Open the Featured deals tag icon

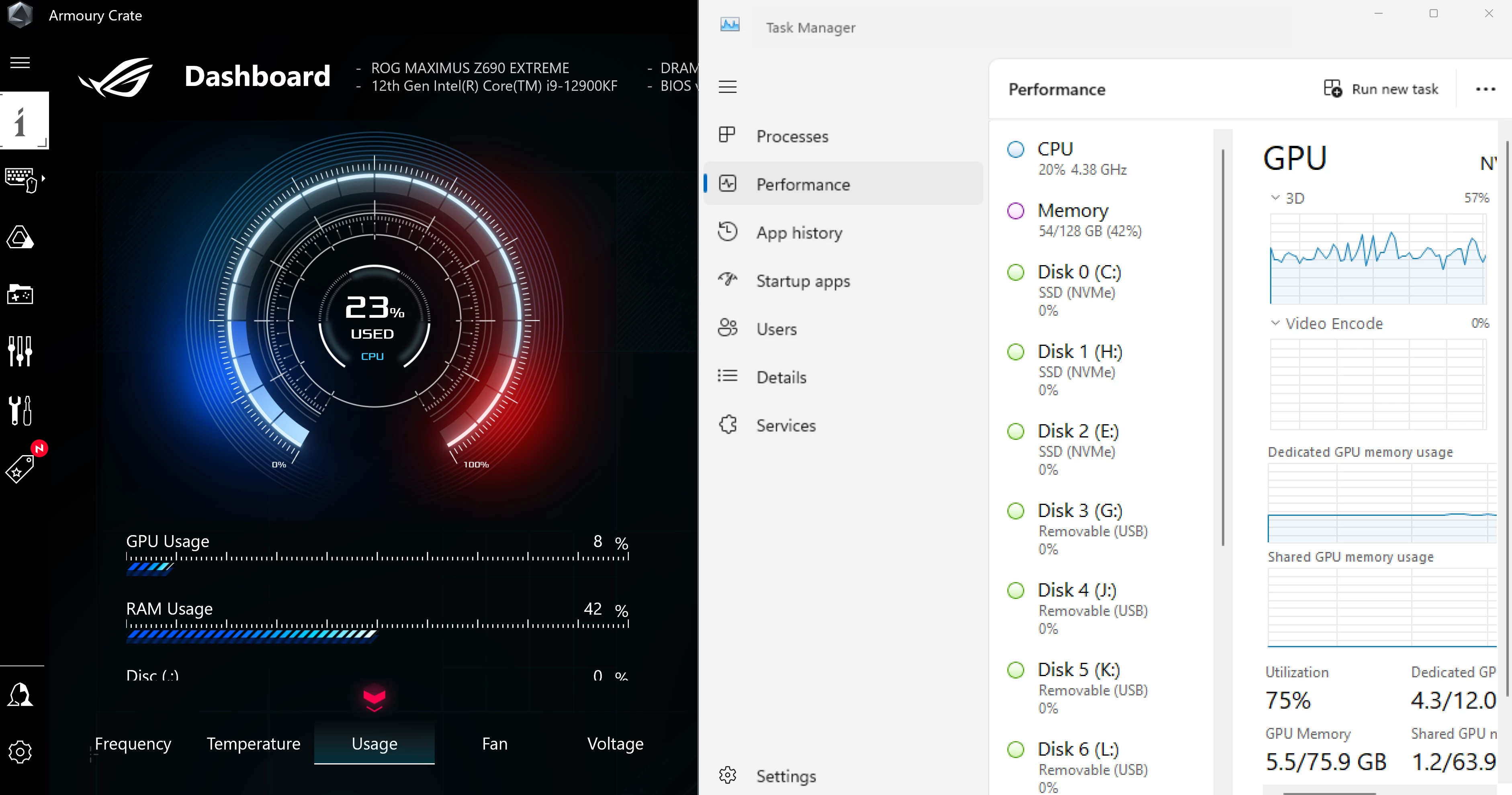coord(20,469)
